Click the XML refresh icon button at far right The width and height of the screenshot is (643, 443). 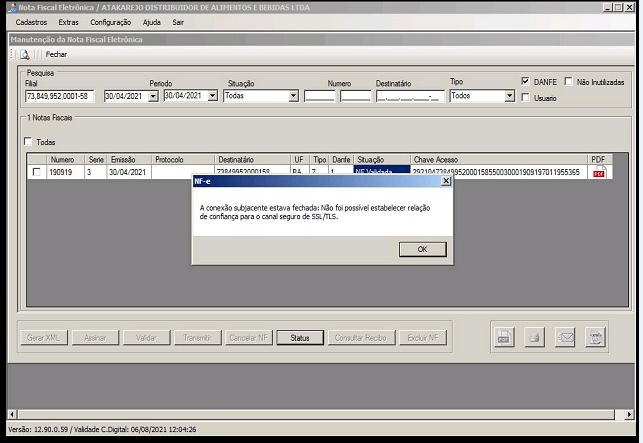click(595, 337)
